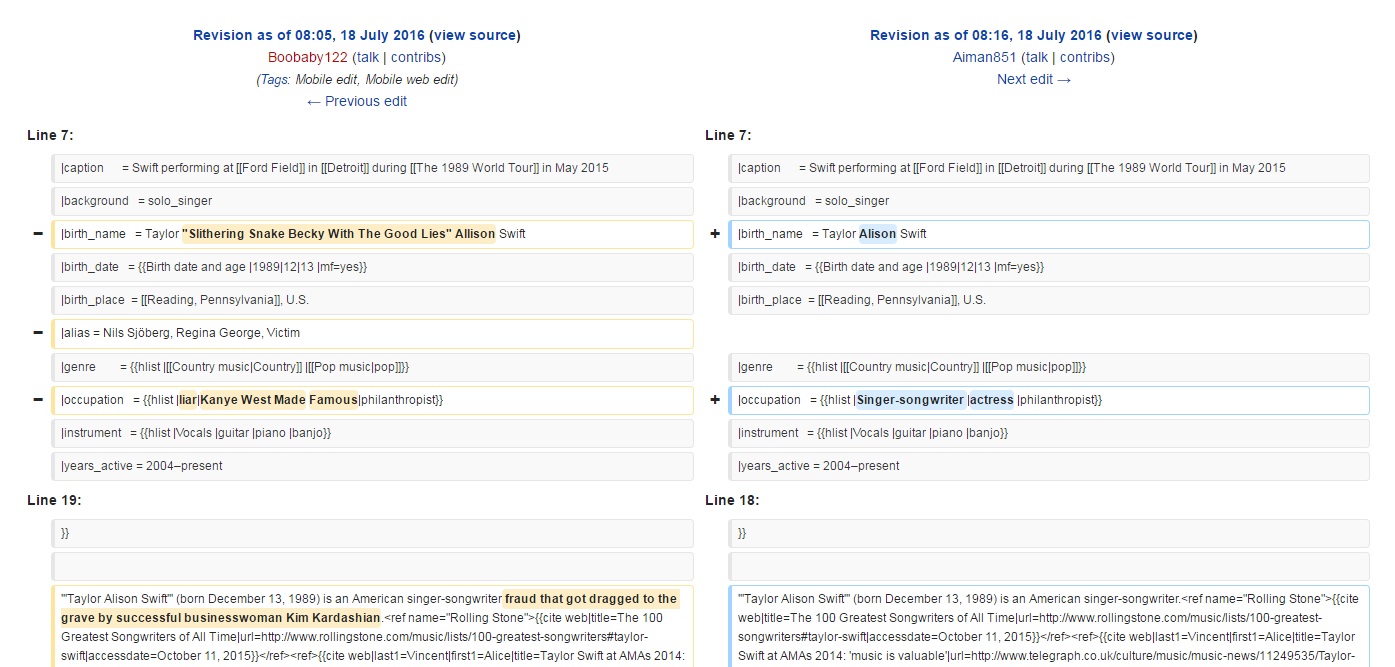
Task: Click left genre row
Action: [x=372, y=367]
